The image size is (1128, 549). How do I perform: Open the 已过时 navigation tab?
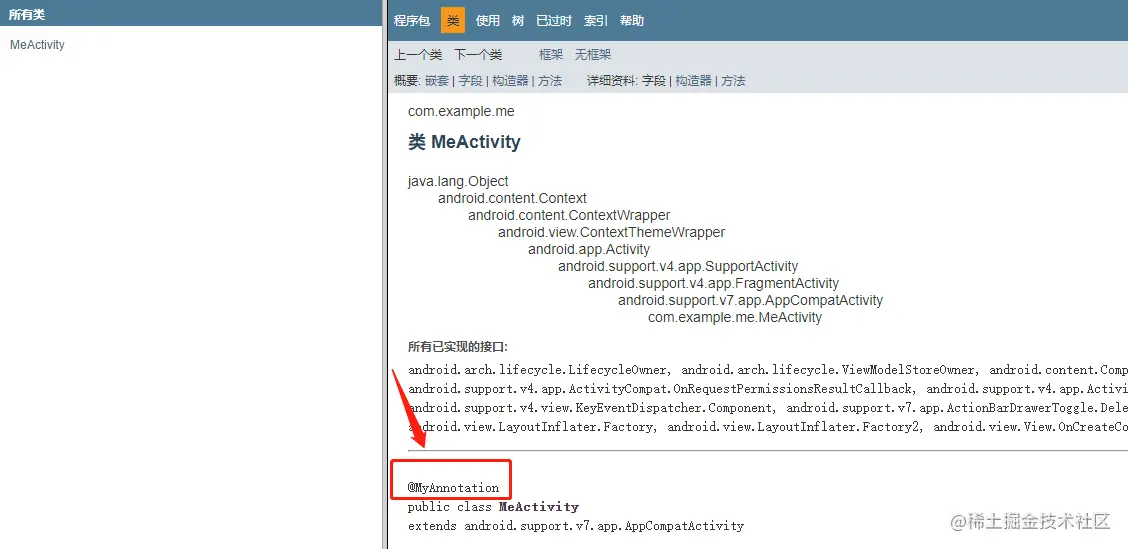click(554, 21)
